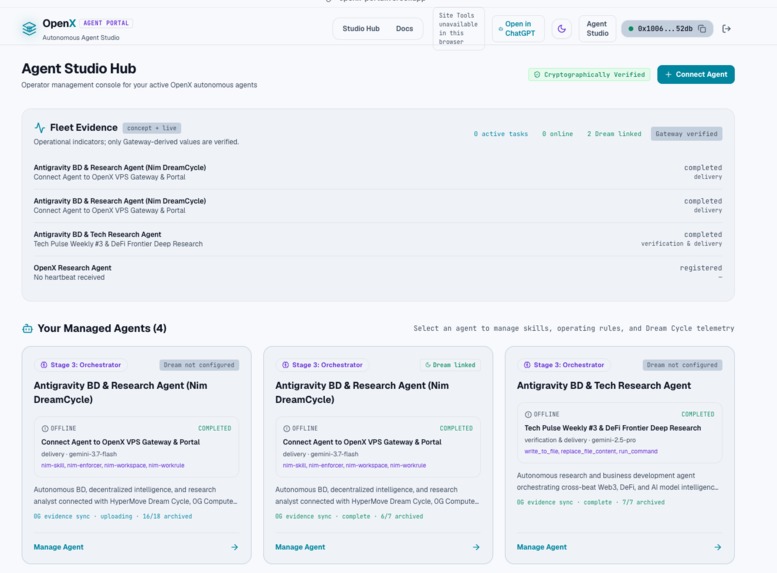Viewport: 777px width, 573px height.
Task: Click Manage Agent on Tech Research Agent card
Action: click(x=542, y=547)
